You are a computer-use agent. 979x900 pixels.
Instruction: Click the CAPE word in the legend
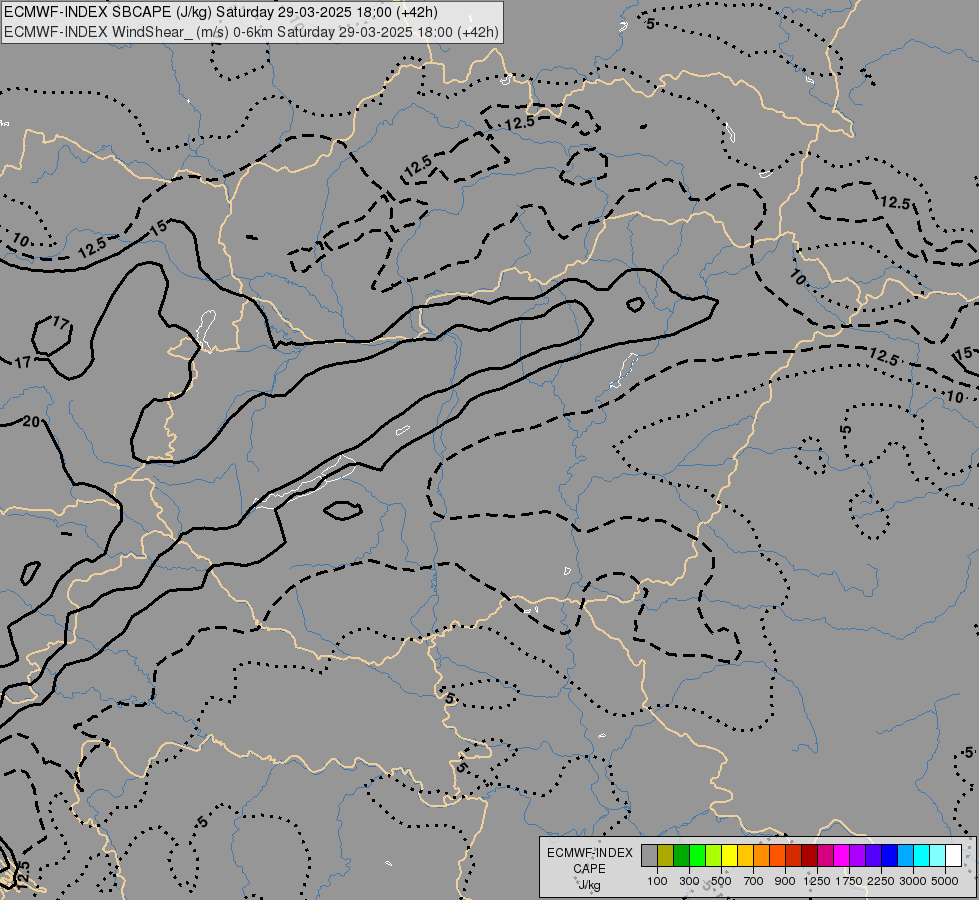[x=589, y=869]
